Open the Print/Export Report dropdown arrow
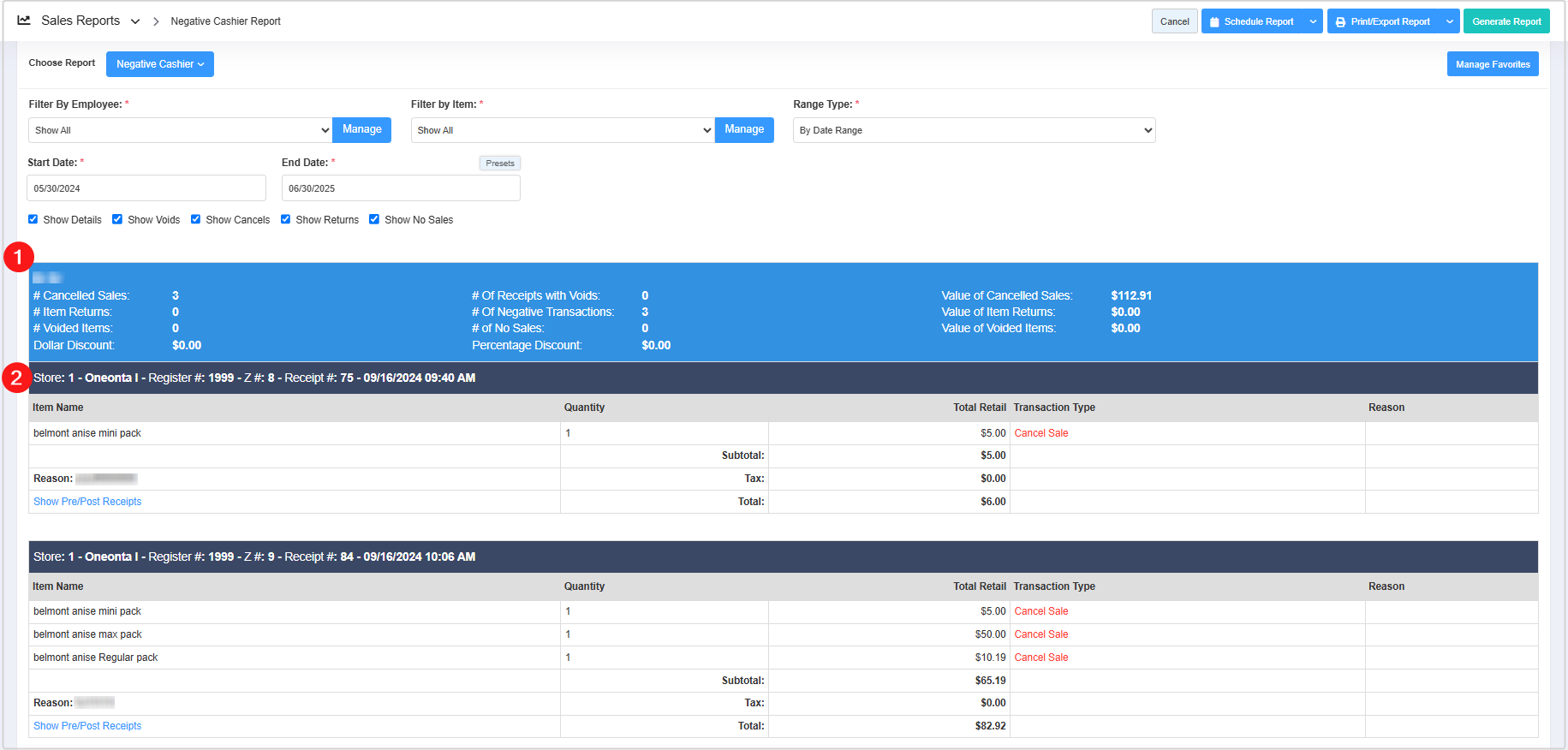Image resolution: width=1568 pixels, height=750 pixels. tap(1449, 21)
